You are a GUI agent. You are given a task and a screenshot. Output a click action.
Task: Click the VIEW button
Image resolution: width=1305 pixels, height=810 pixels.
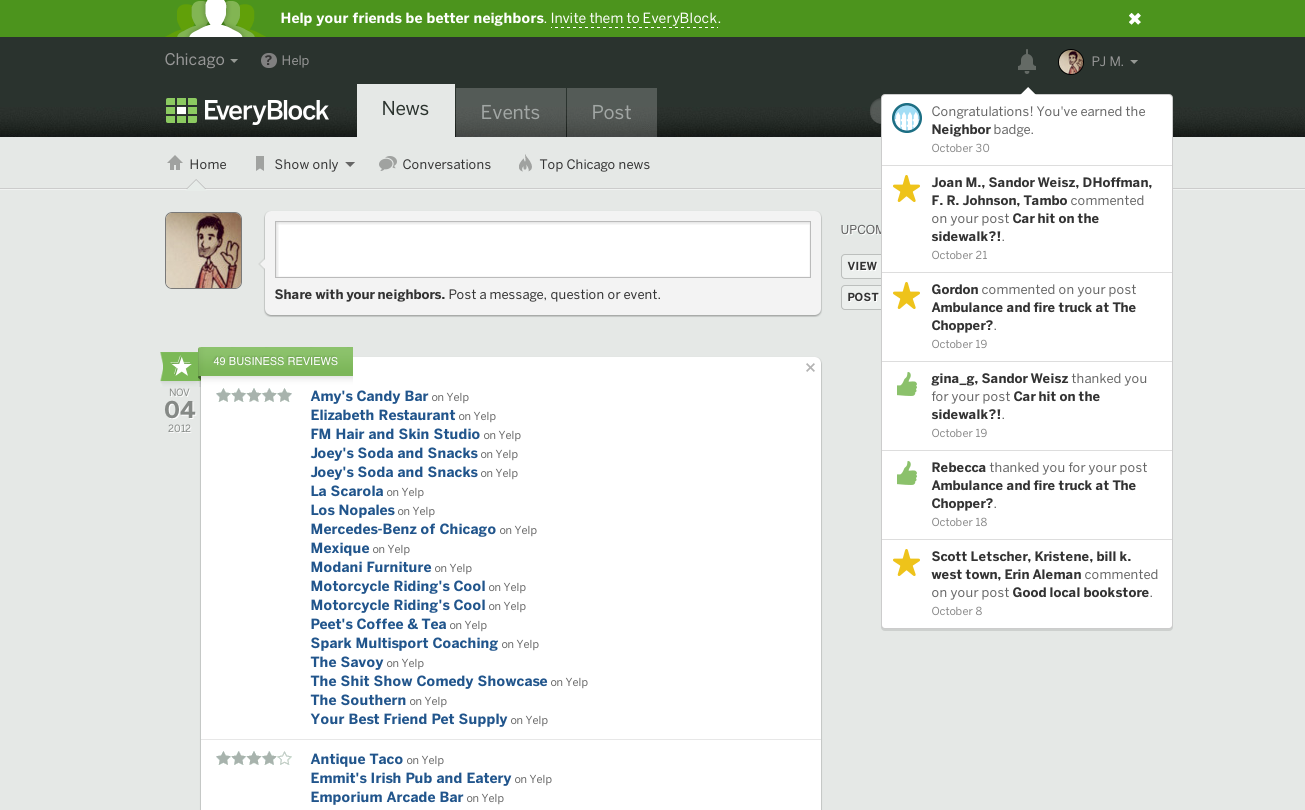point(862,266)
